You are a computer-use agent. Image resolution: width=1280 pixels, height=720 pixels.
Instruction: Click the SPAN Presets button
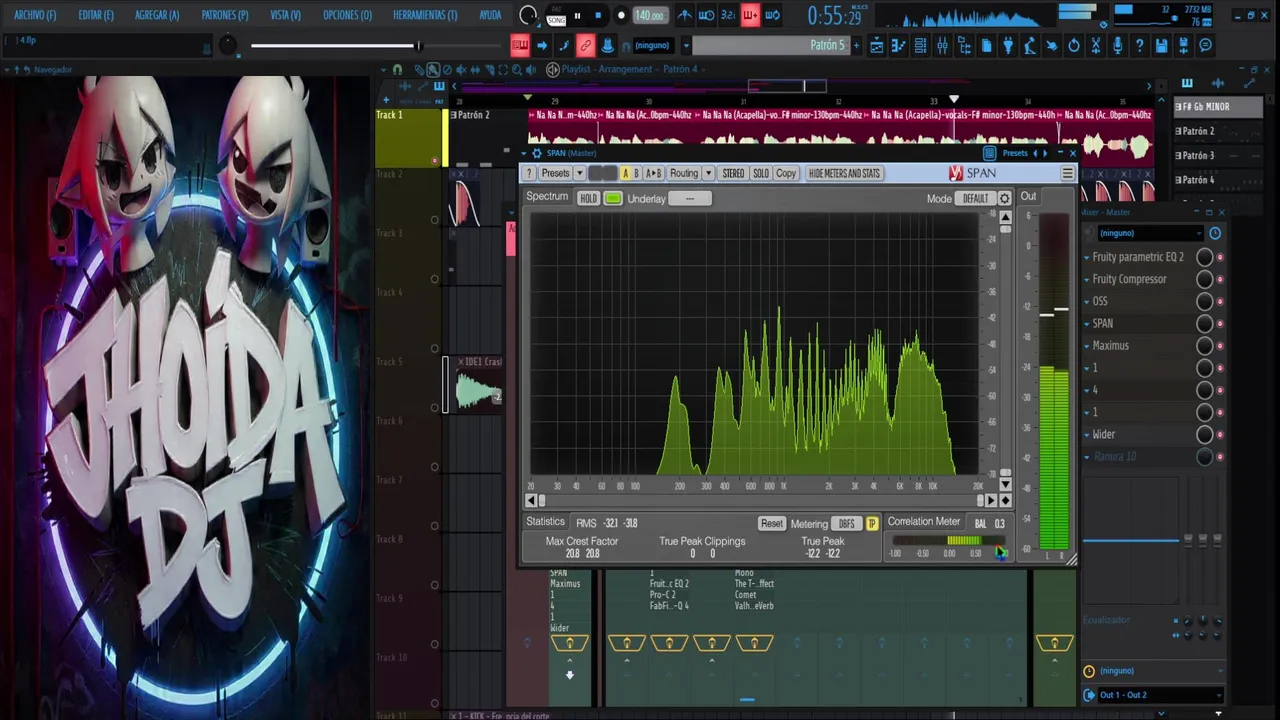click(x=555, y=173)
